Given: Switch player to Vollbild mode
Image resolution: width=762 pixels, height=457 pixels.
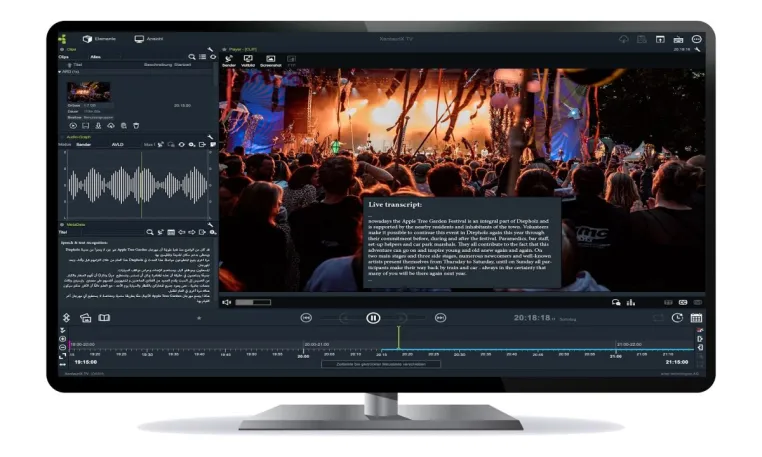Looking at the screenshot, I should pos(248,61).
